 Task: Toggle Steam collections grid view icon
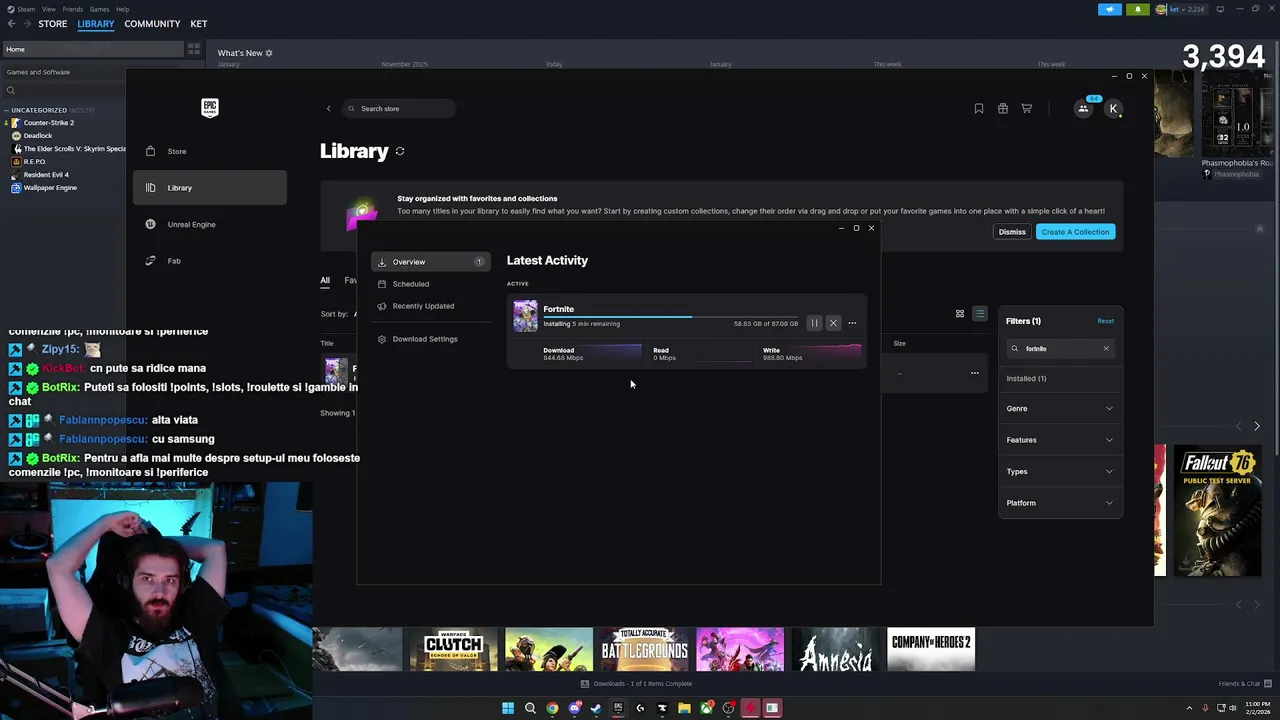click(x=194, y=49)
